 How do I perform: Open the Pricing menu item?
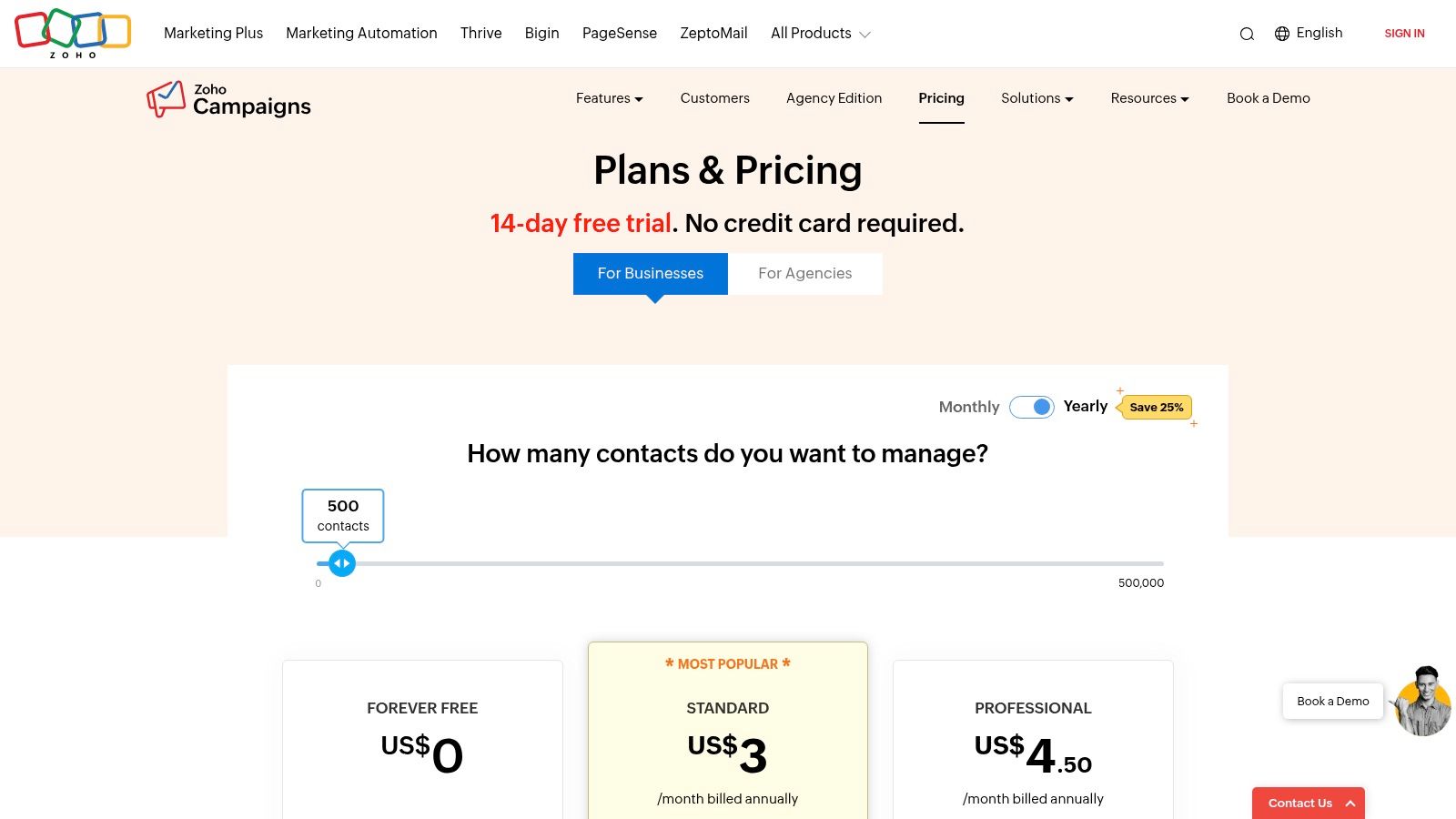coord(941,98)
